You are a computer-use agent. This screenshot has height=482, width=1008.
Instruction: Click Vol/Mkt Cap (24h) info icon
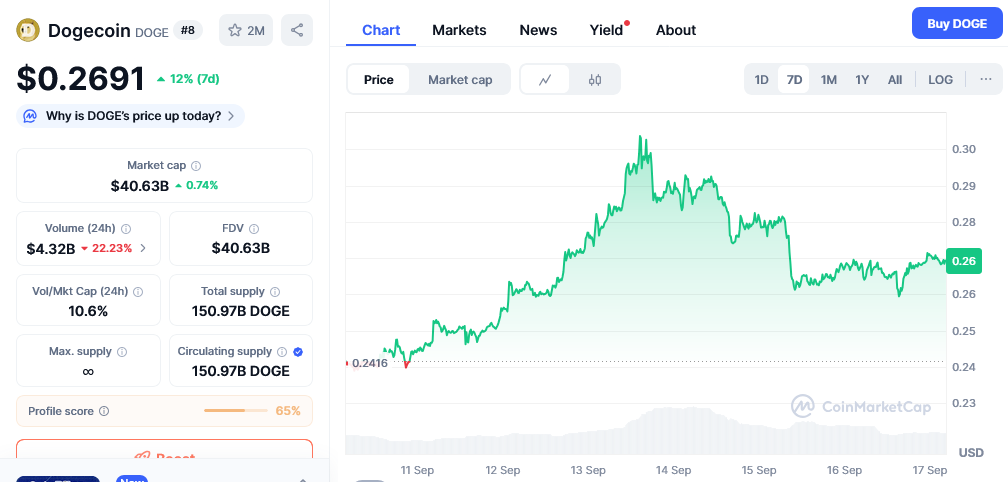point(138,292)
